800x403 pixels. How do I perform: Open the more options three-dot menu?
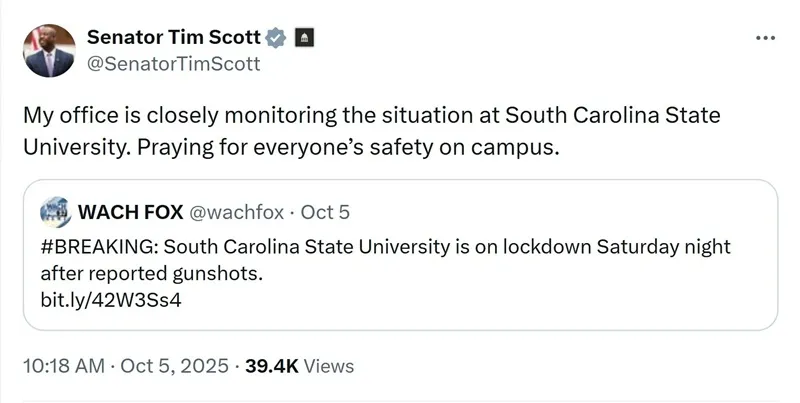[765, 38]
